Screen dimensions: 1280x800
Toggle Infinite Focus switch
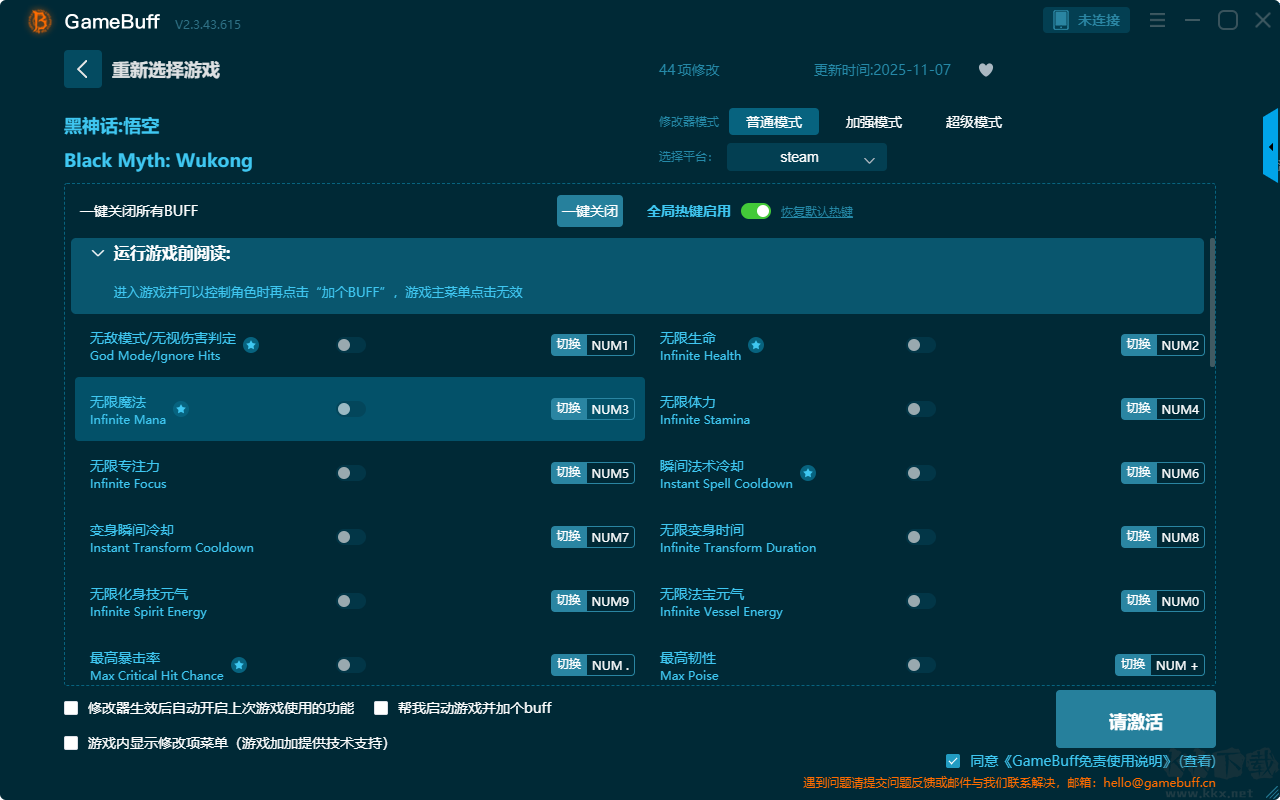click(351, 473)
